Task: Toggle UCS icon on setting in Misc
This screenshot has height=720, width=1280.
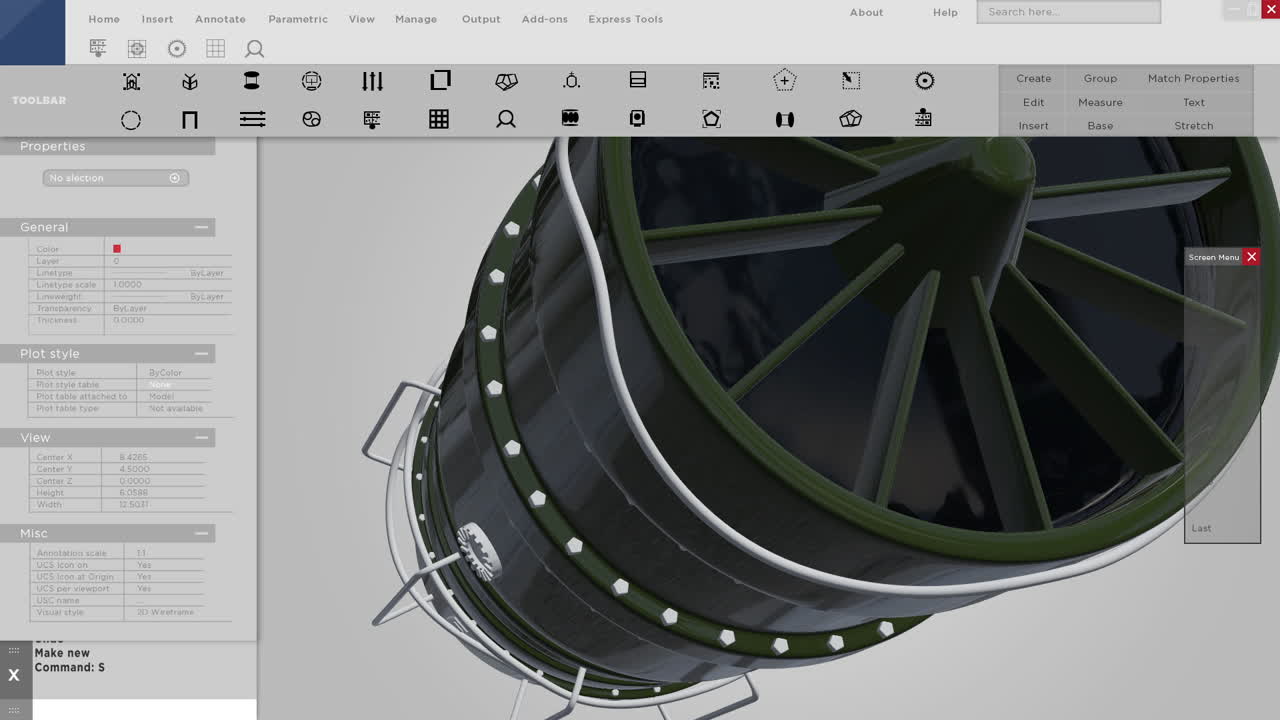Action: click(x=143, y=564)
